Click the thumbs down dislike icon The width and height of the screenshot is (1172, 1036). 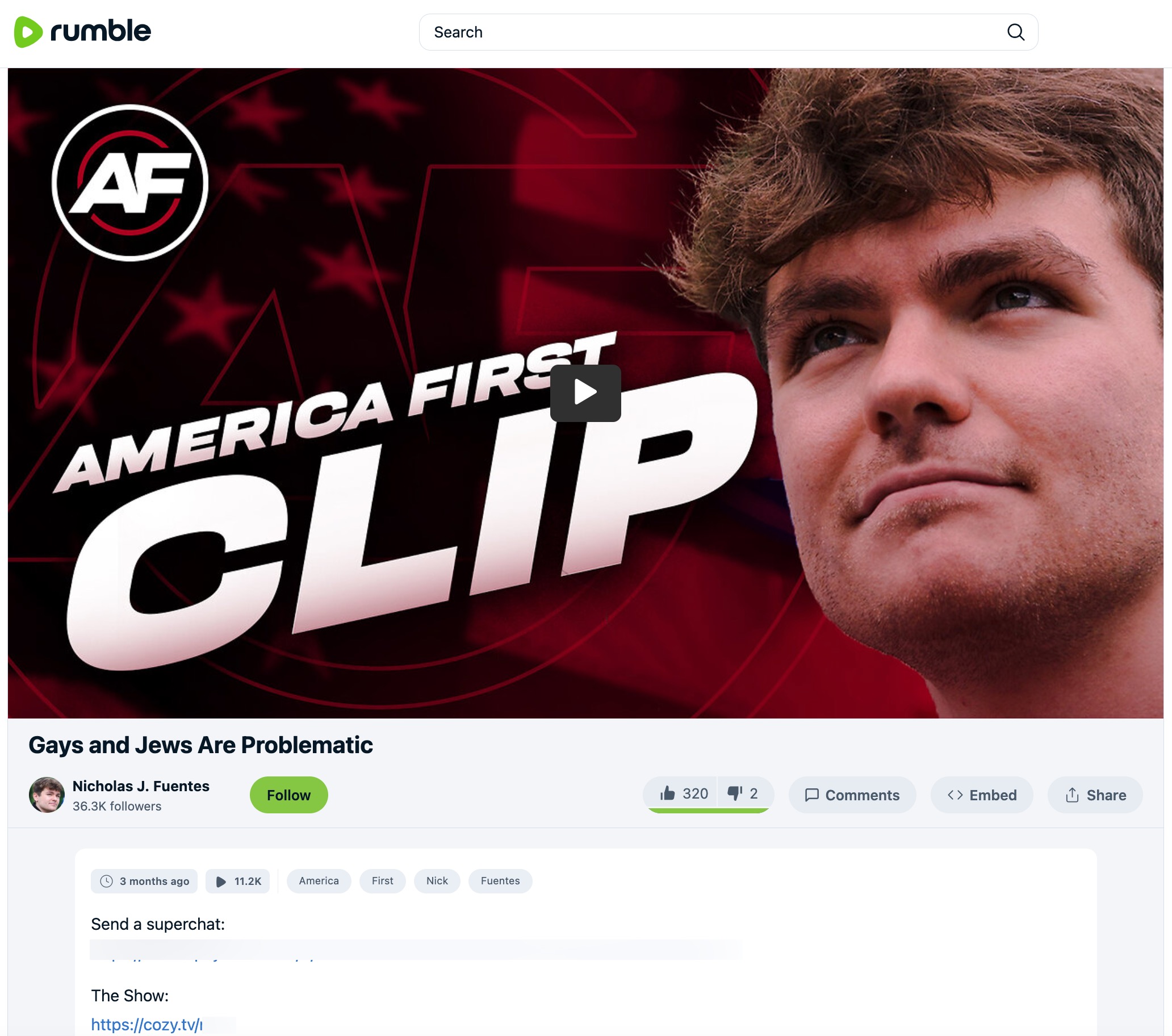[x=735, y=793]
